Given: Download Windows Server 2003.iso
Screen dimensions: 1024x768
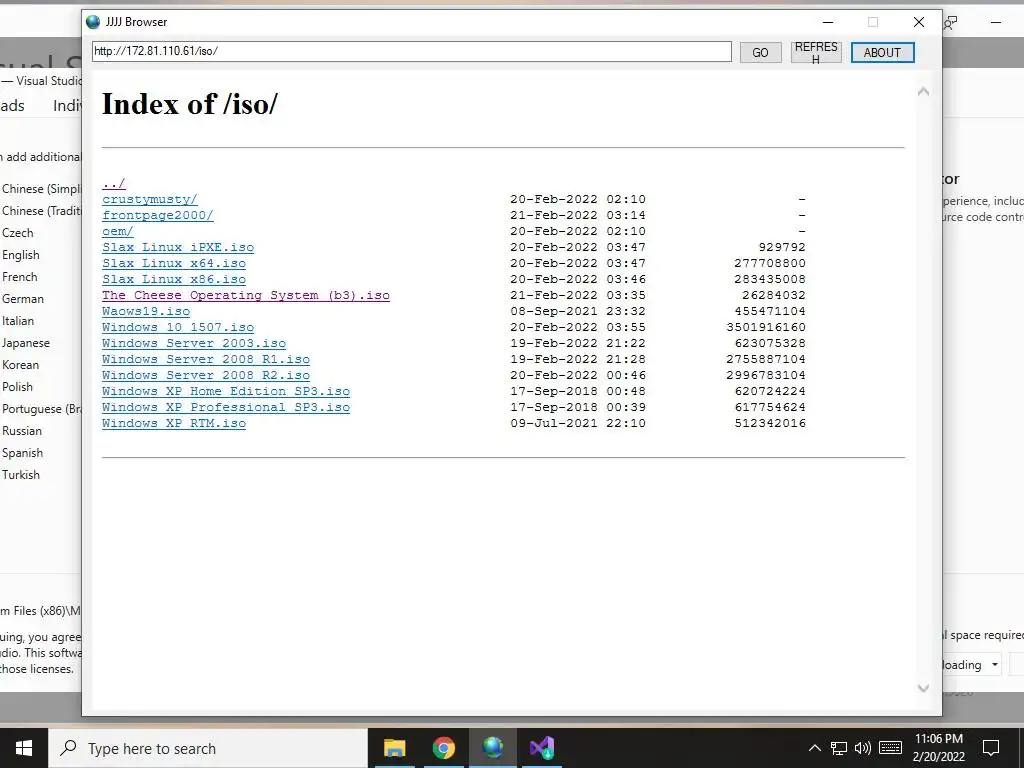Looking at the screenshot, I should pyautogui.click(x=194, y=344).
